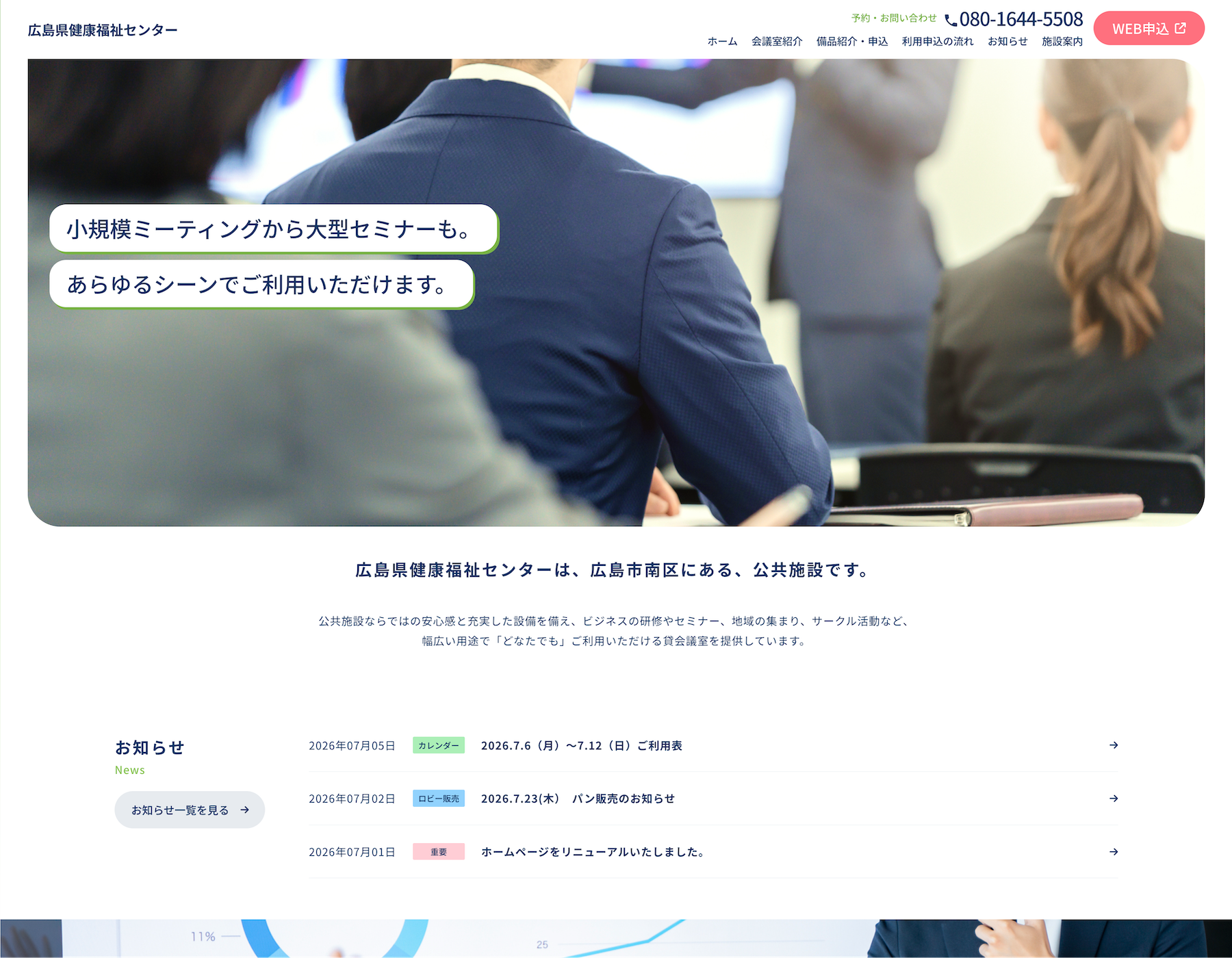Click the paragraph starting 公共施設ならではの安心感
1232x958 pixels.
(x=614, y=631)
